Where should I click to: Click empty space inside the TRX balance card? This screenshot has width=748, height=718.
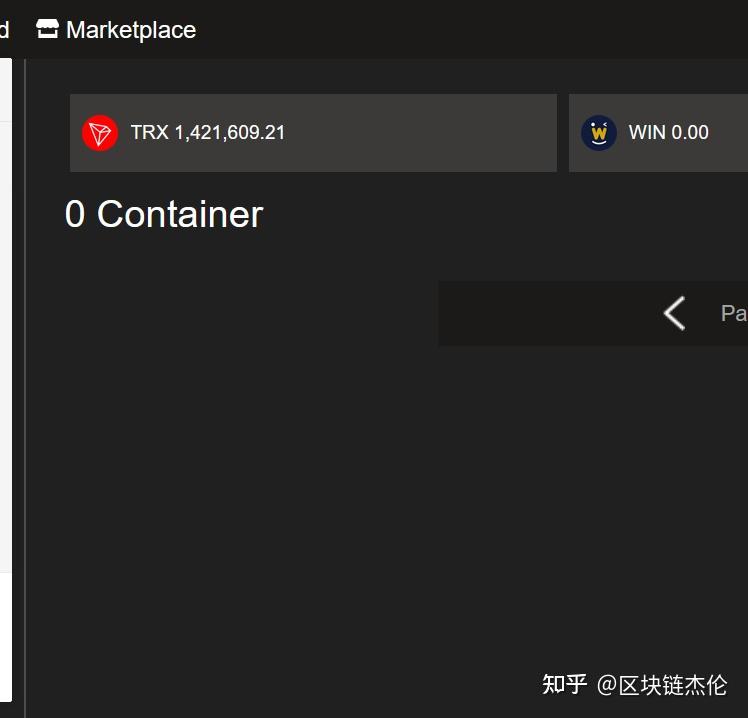pyautogui.click(x=420, y=133)
